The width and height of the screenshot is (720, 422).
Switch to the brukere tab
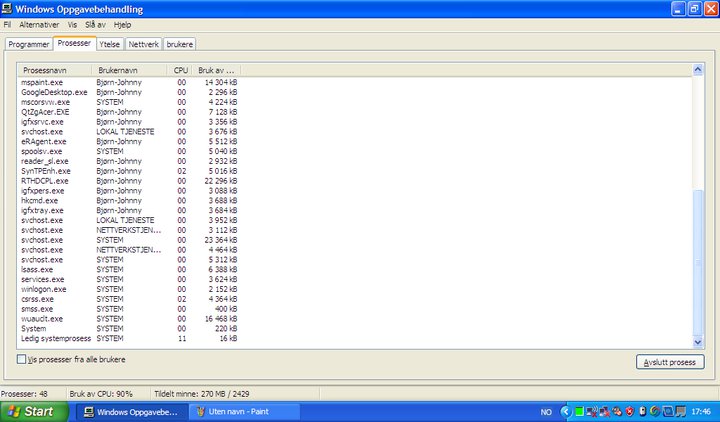click(x=180, y=45)
